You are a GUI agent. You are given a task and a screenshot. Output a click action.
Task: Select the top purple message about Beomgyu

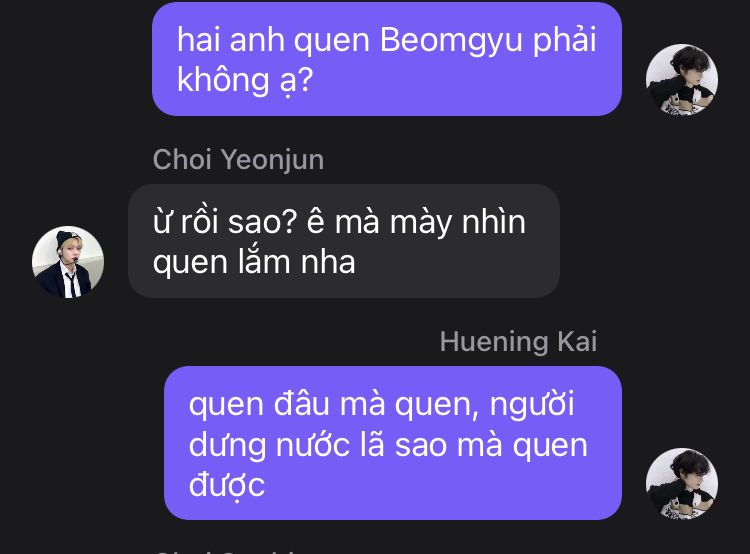click(x=386, y=59)
